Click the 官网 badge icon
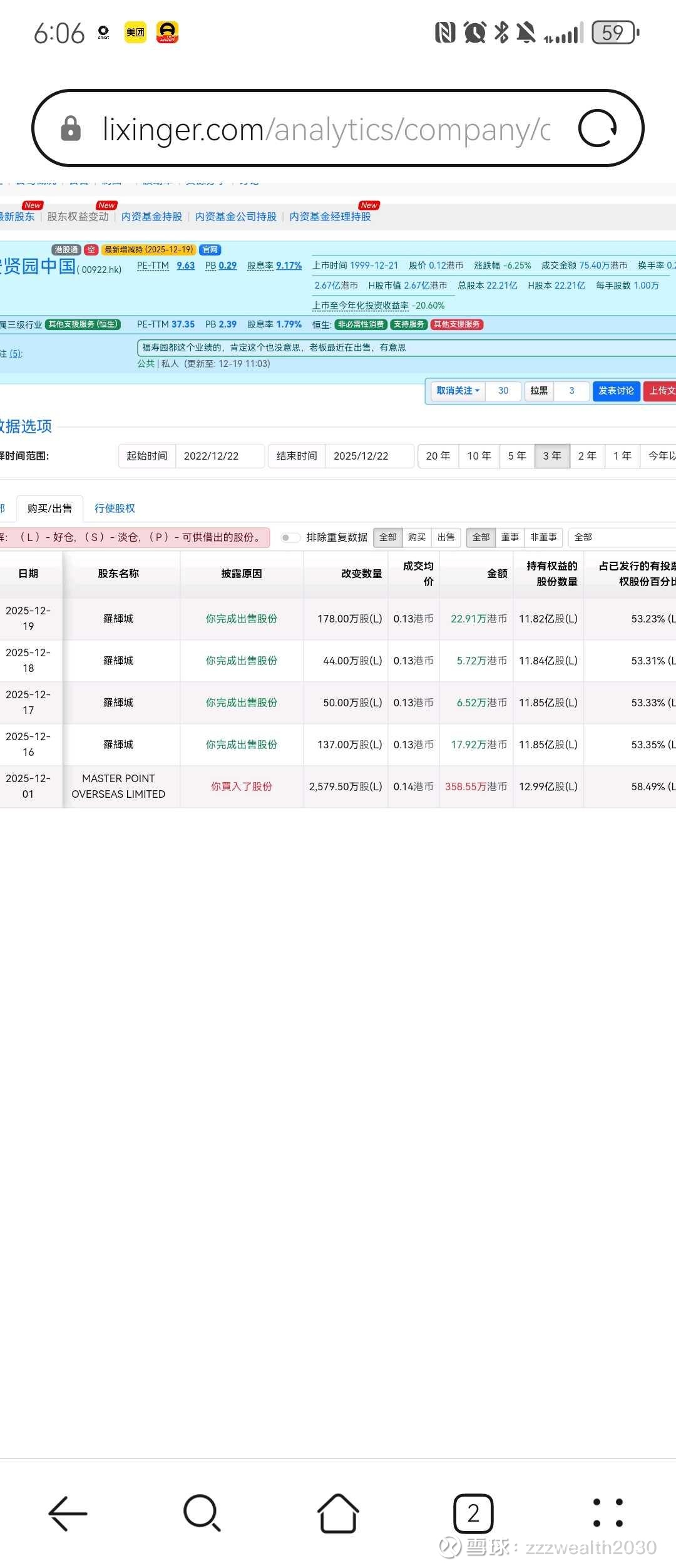This screenshot has width=676, height=1568. [x=210, y=250]
